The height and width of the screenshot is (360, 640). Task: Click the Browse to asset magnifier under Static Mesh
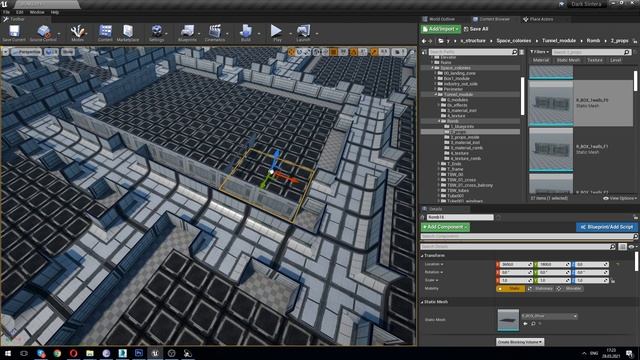(x=533, y=324)
